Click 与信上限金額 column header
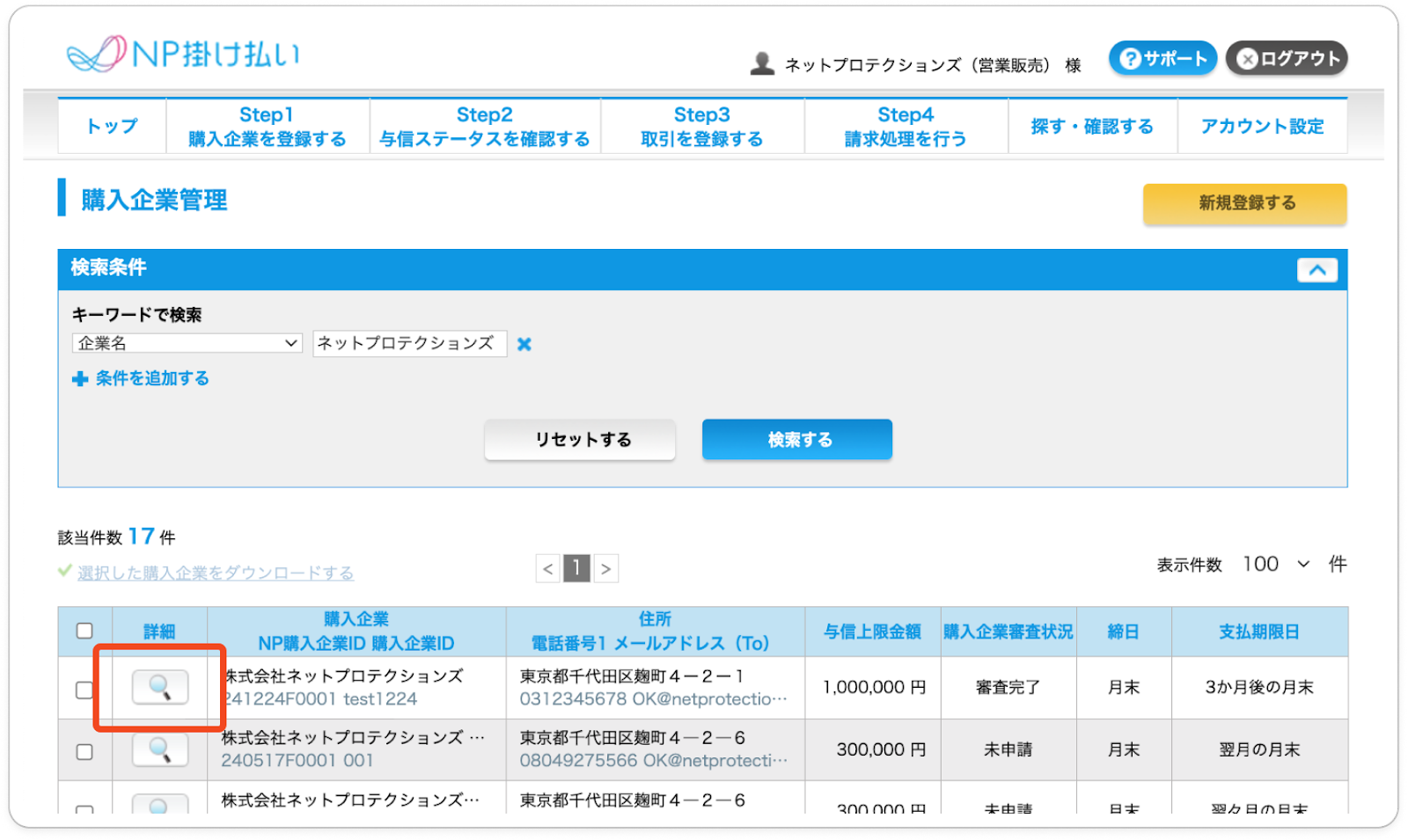The height and width of the screenshot is (840, 1408). point(872,632)
